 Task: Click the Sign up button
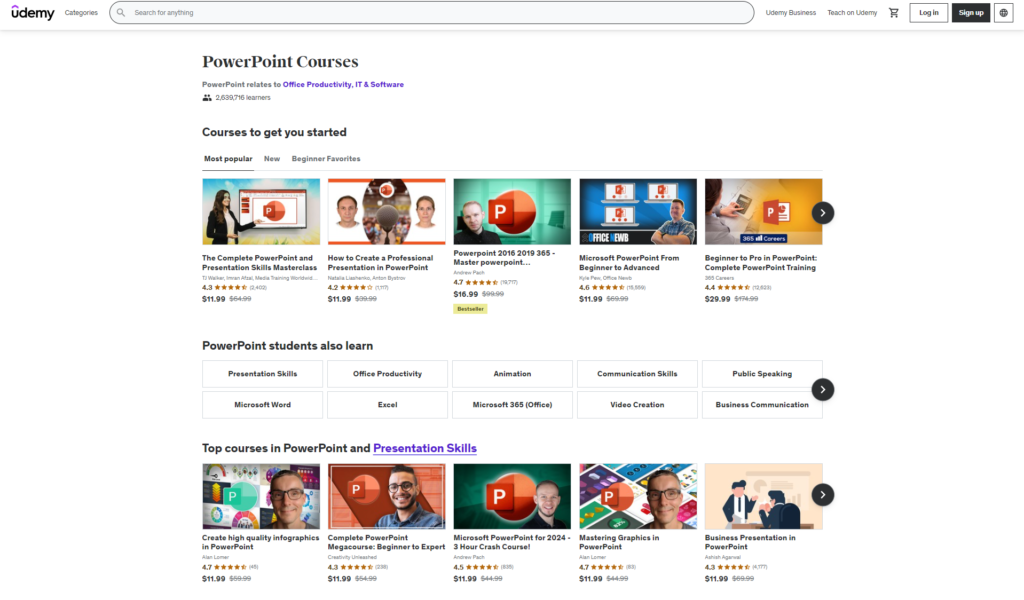[970, 12]
